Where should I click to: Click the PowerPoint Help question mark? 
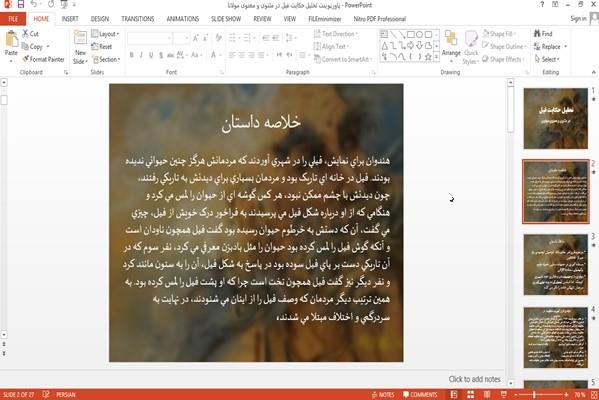pos(542,5)
